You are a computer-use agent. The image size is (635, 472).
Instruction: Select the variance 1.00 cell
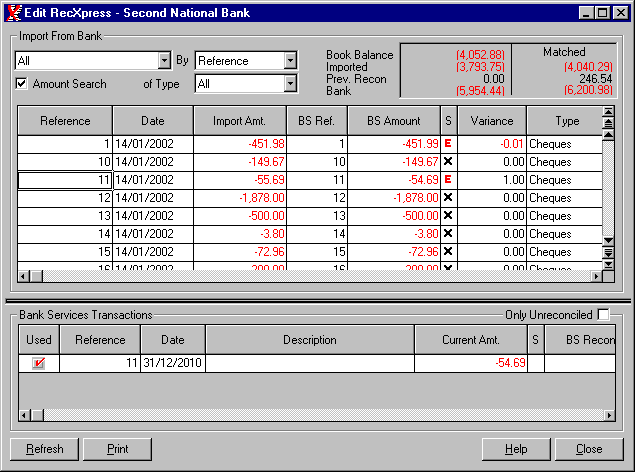pos(492,180)
